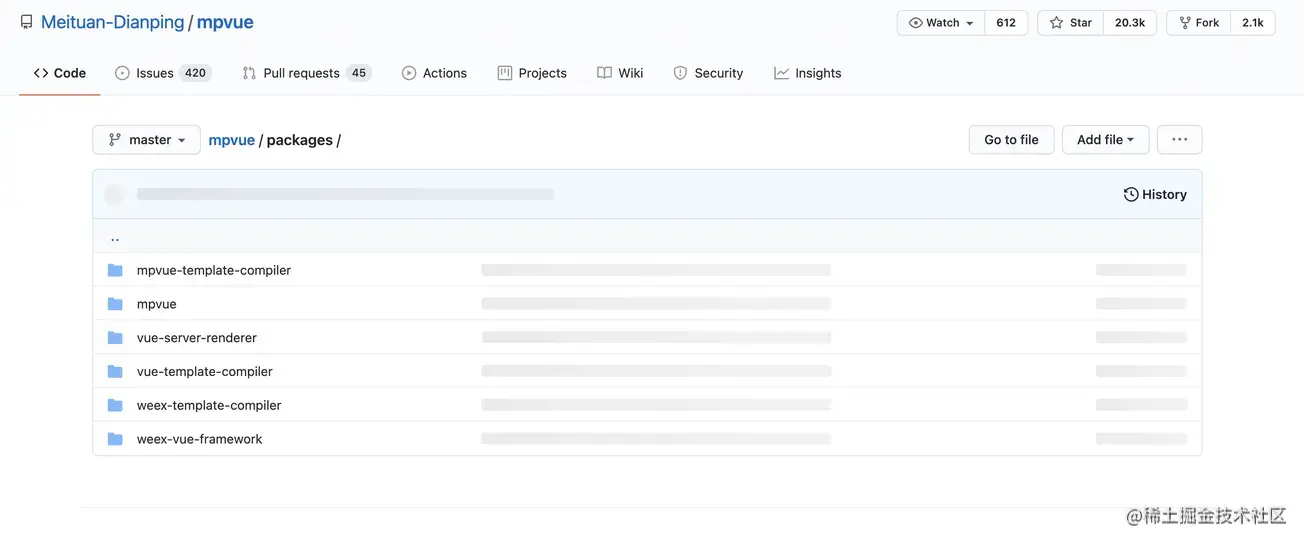Open the master branch selector dropdown

point(146,140)
